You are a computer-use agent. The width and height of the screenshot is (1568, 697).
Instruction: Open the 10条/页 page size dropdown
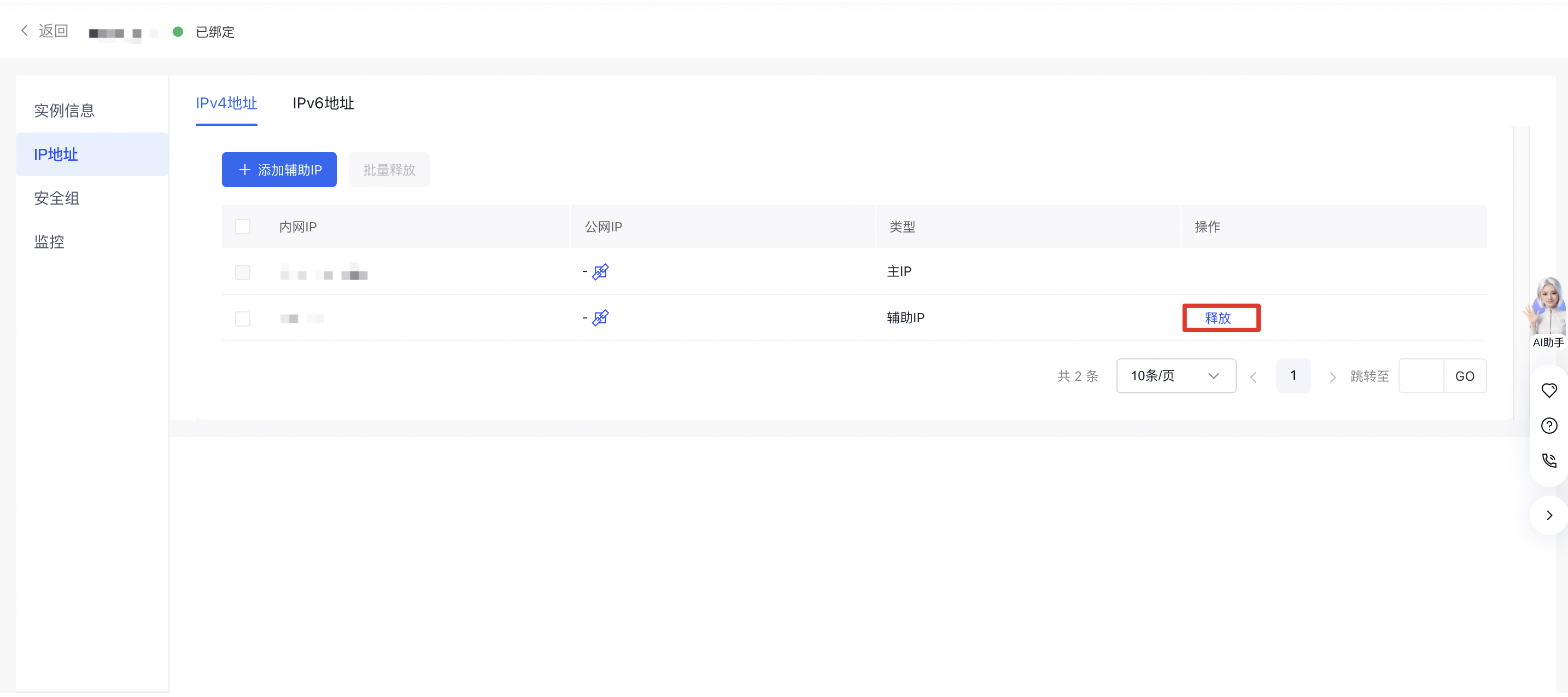(x=1175, y=376)
